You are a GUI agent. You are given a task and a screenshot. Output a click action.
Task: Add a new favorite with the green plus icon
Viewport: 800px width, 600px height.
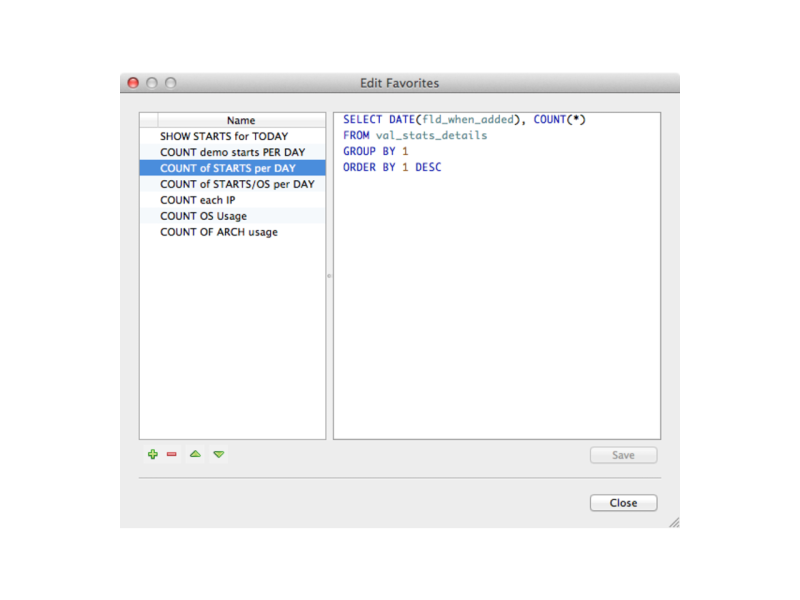[153, 454]
